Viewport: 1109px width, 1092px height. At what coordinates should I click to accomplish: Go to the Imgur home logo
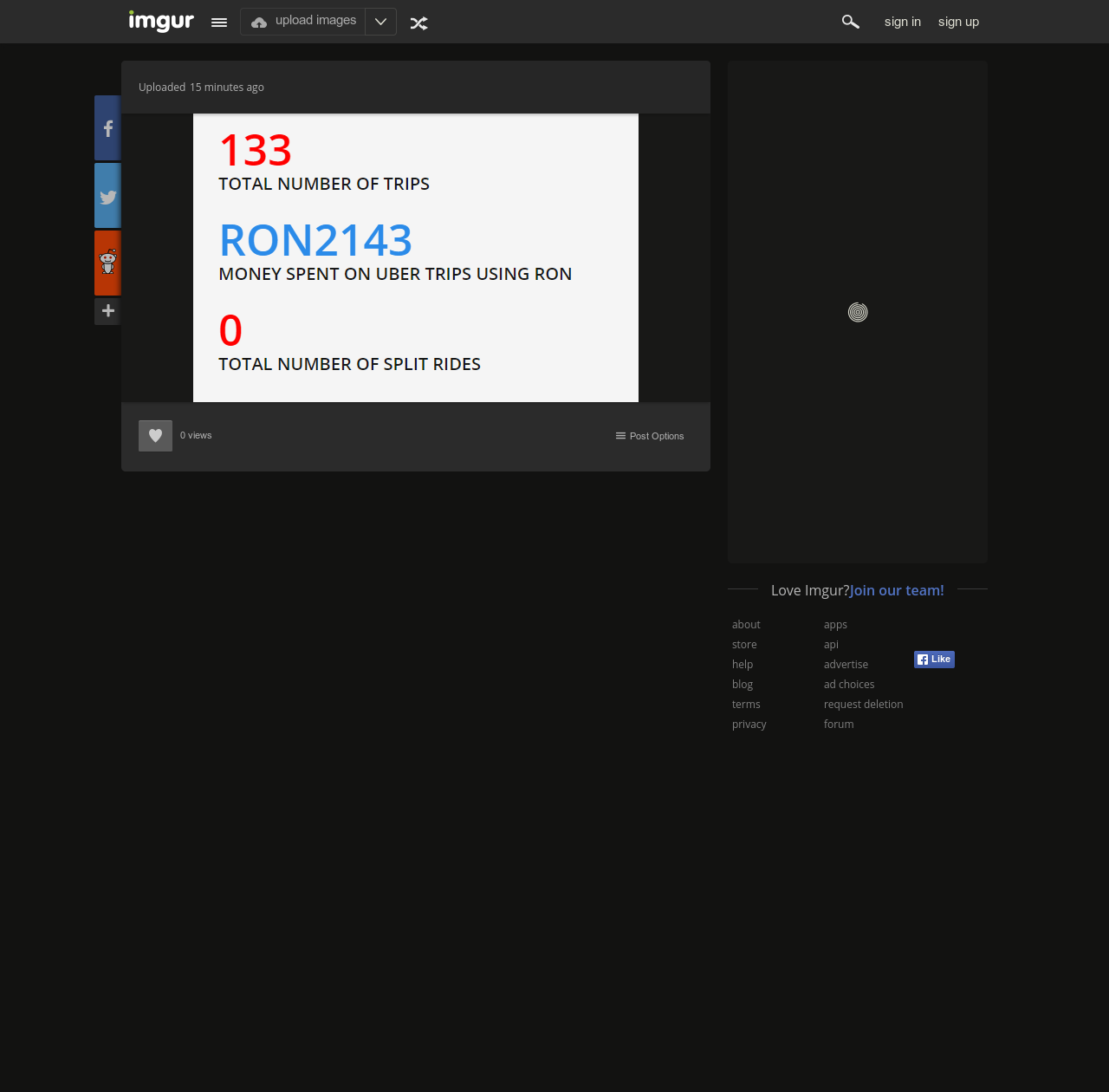161,21
